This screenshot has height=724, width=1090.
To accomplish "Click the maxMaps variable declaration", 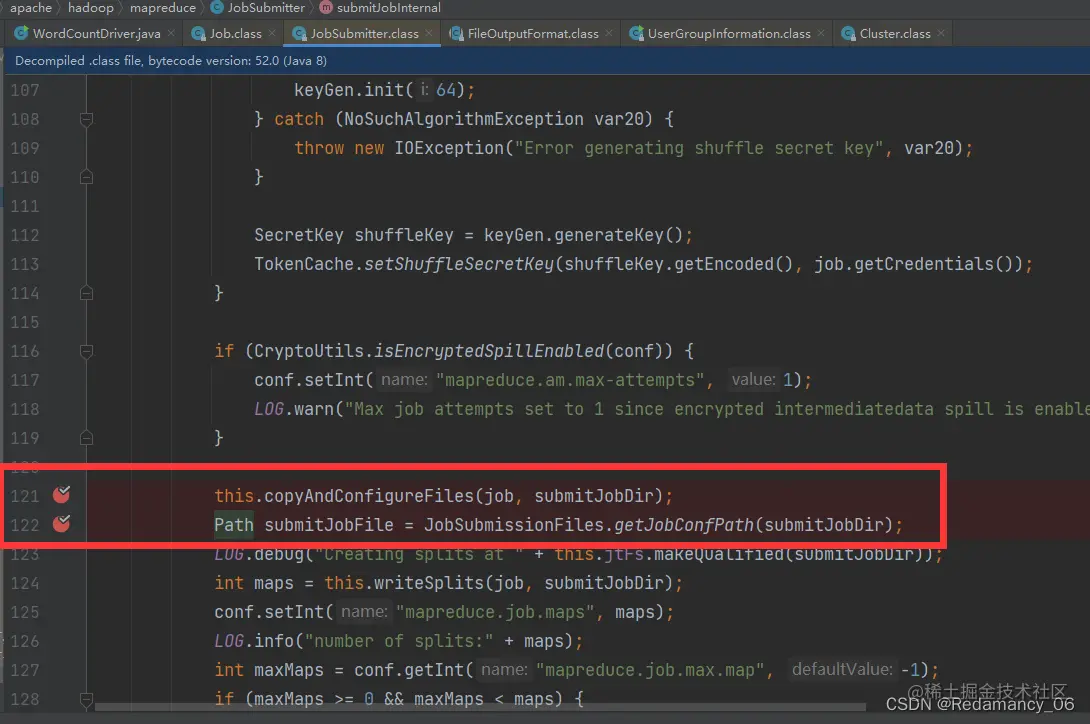I will [288, 670].
